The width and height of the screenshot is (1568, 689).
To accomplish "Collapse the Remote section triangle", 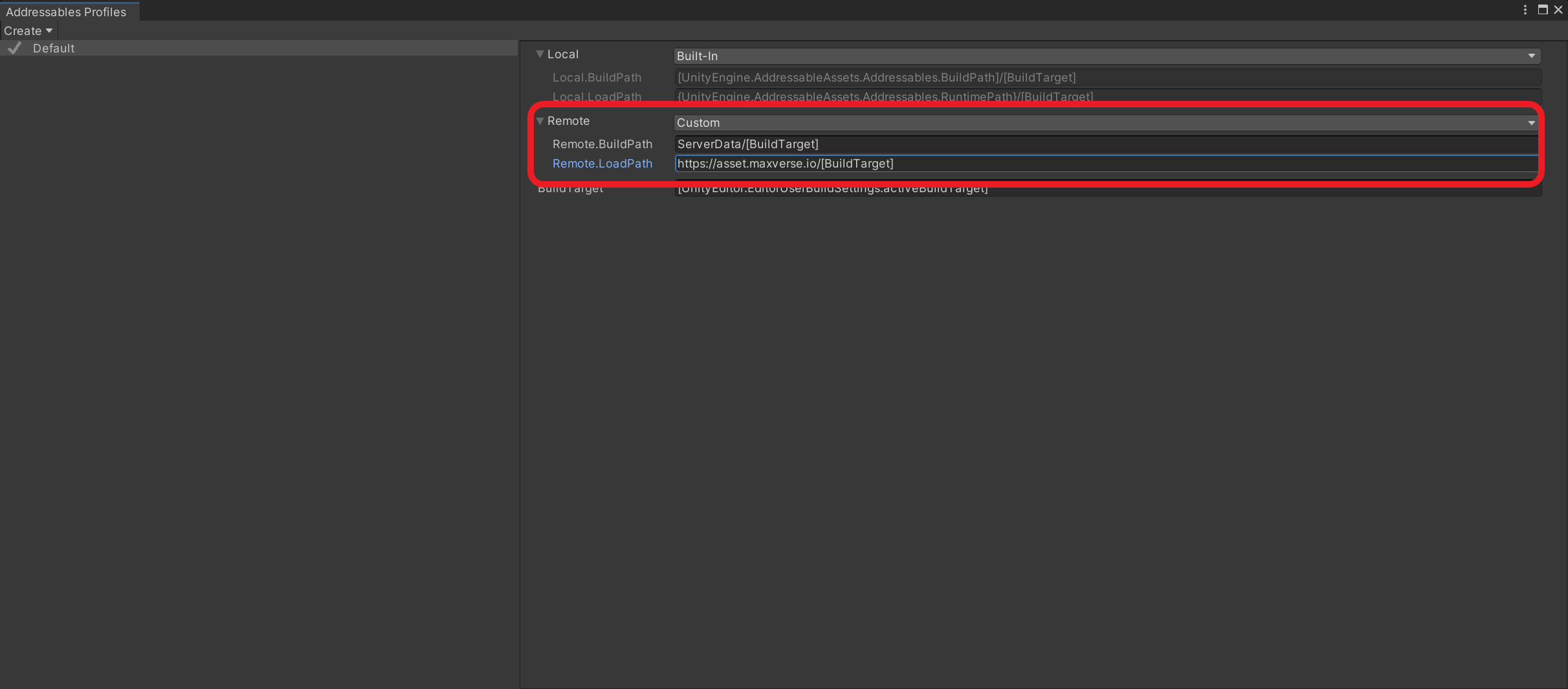I will coord(540,121).
